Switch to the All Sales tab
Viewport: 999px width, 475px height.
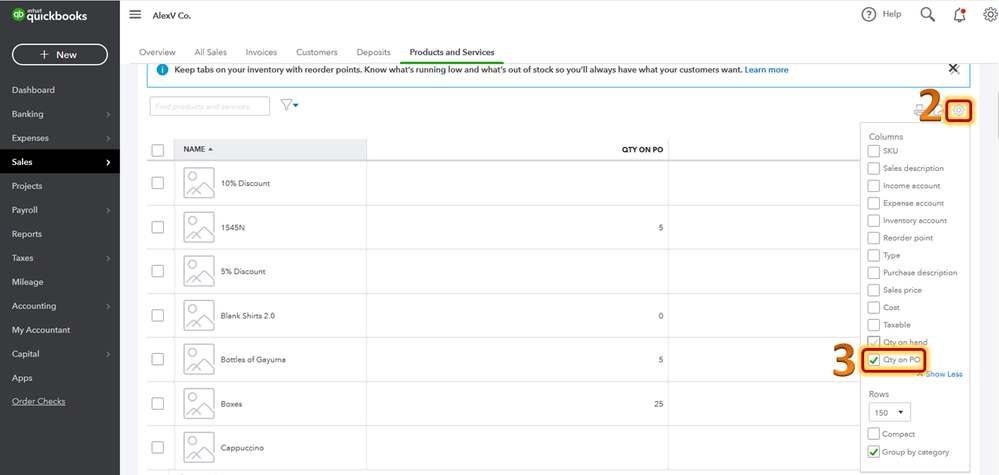point(210,52)
